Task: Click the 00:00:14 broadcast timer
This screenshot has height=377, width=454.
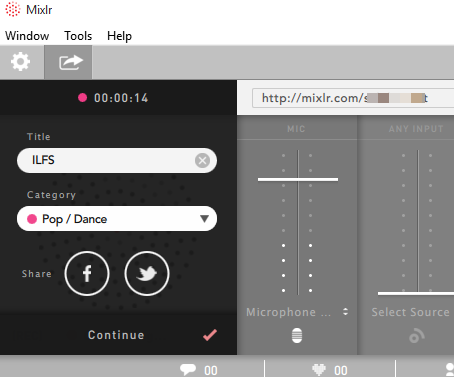Action: (121, 98)
